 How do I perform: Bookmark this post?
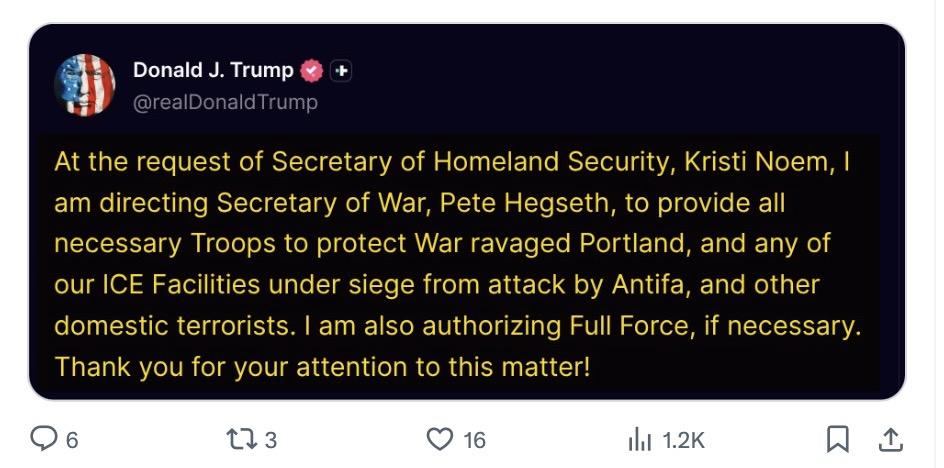pyautogui.click(x=838, y=439)
